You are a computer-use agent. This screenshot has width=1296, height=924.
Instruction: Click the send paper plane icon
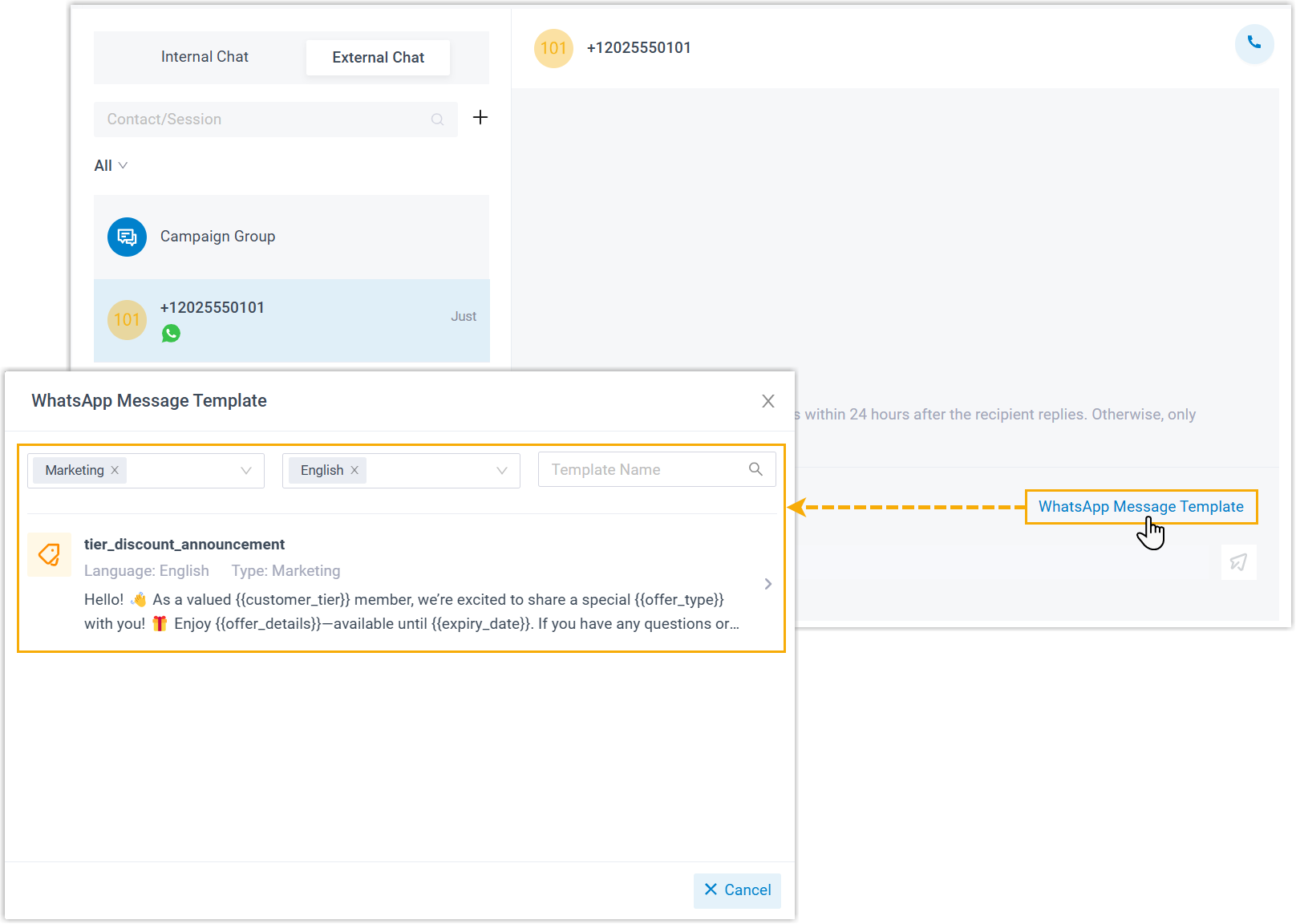(1238, 561)
